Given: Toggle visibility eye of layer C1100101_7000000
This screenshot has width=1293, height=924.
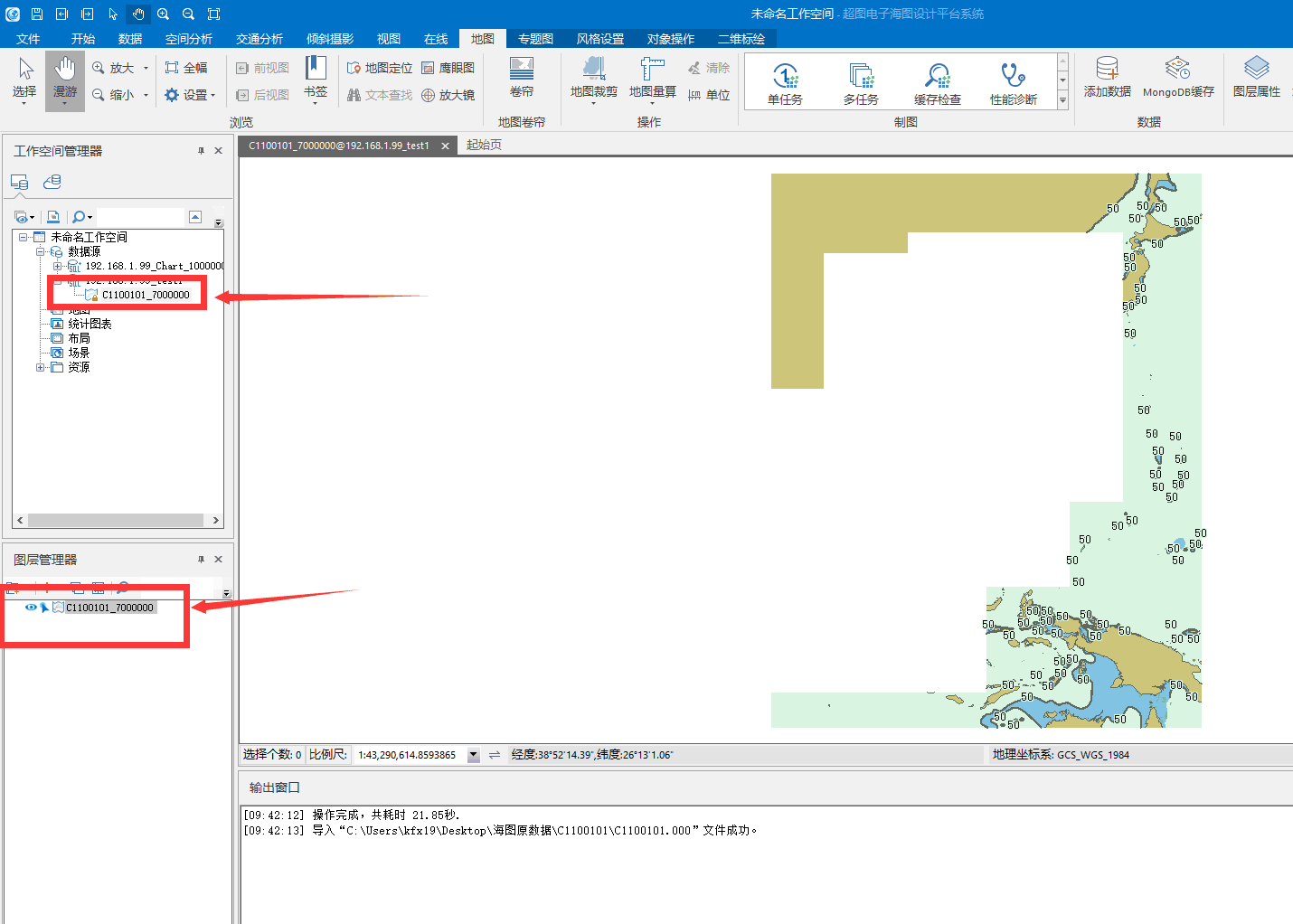Looking at the screenshot, I should (31, 608).
